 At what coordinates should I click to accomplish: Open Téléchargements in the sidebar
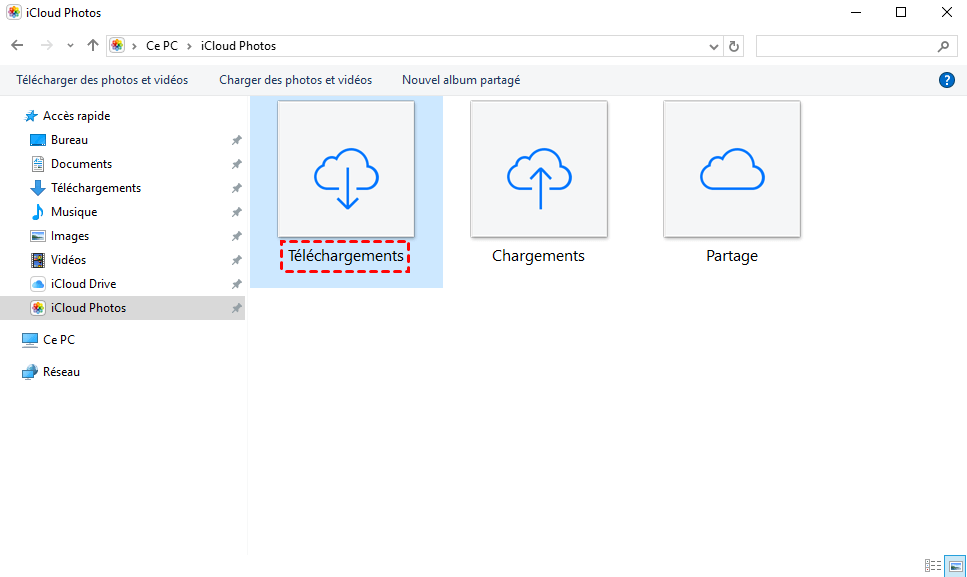pyautogui.click(x=96, y=188)
